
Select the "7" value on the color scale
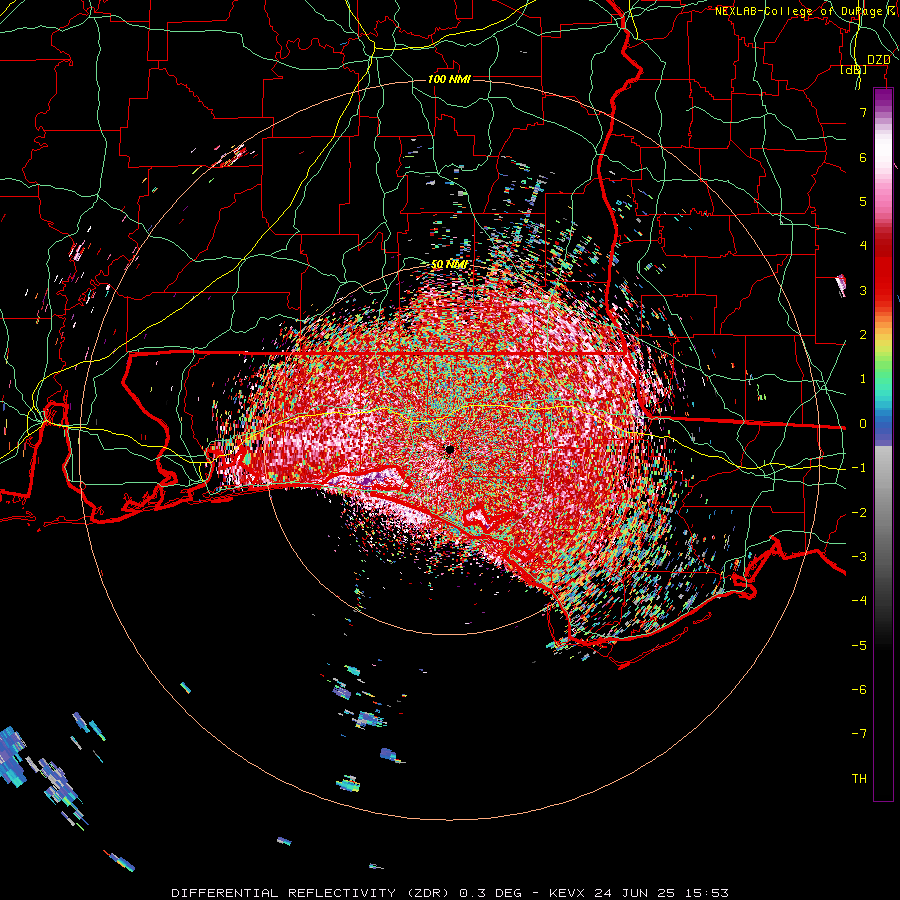(863, 112)
